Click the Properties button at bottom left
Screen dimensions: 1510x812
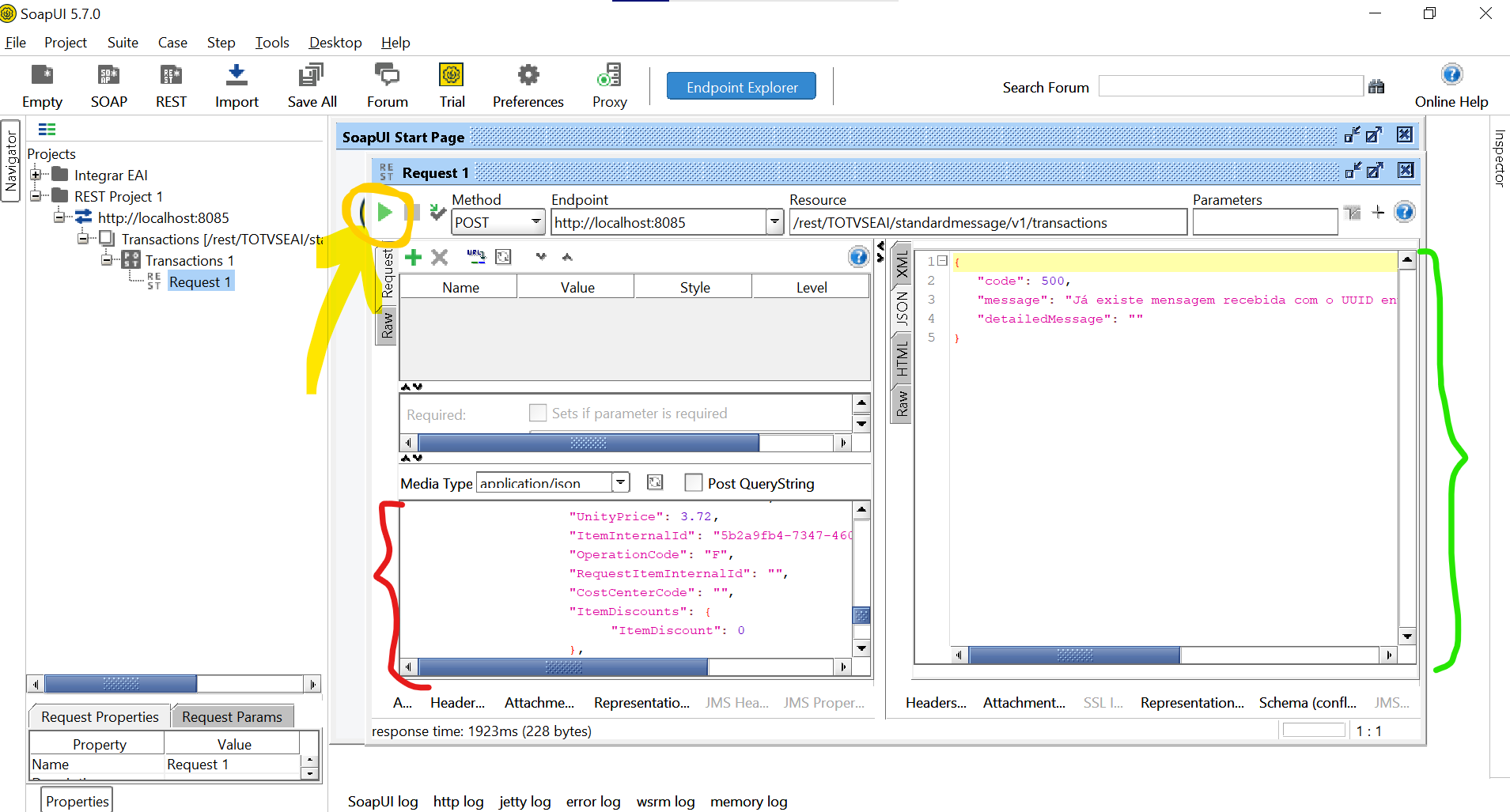click(77, 800)
